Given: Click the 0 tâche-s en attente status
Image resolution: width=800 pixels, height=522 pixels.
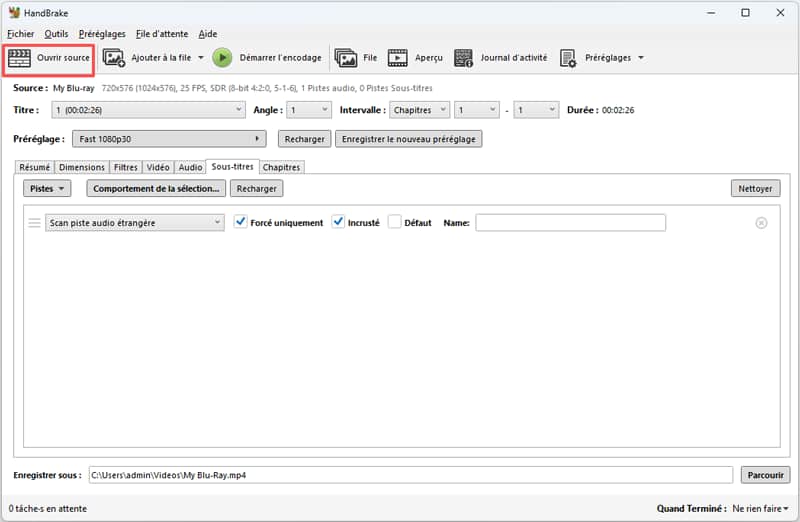Looking at the screenshot, I should click(47, 509).
